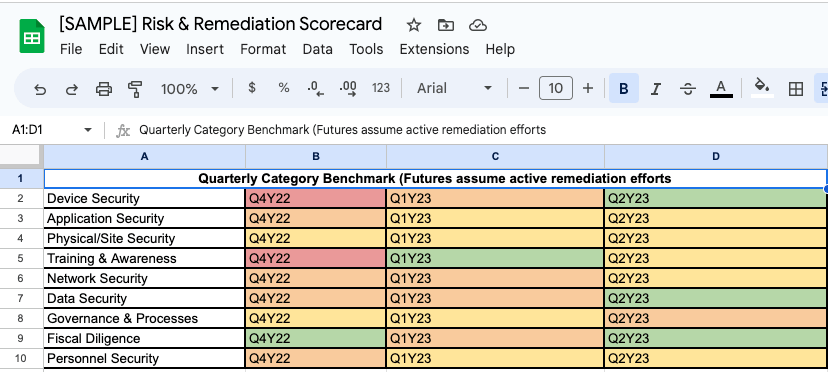Select Q4Y22 cell in Device Security row
828x372 pixels.
[316, 199]
